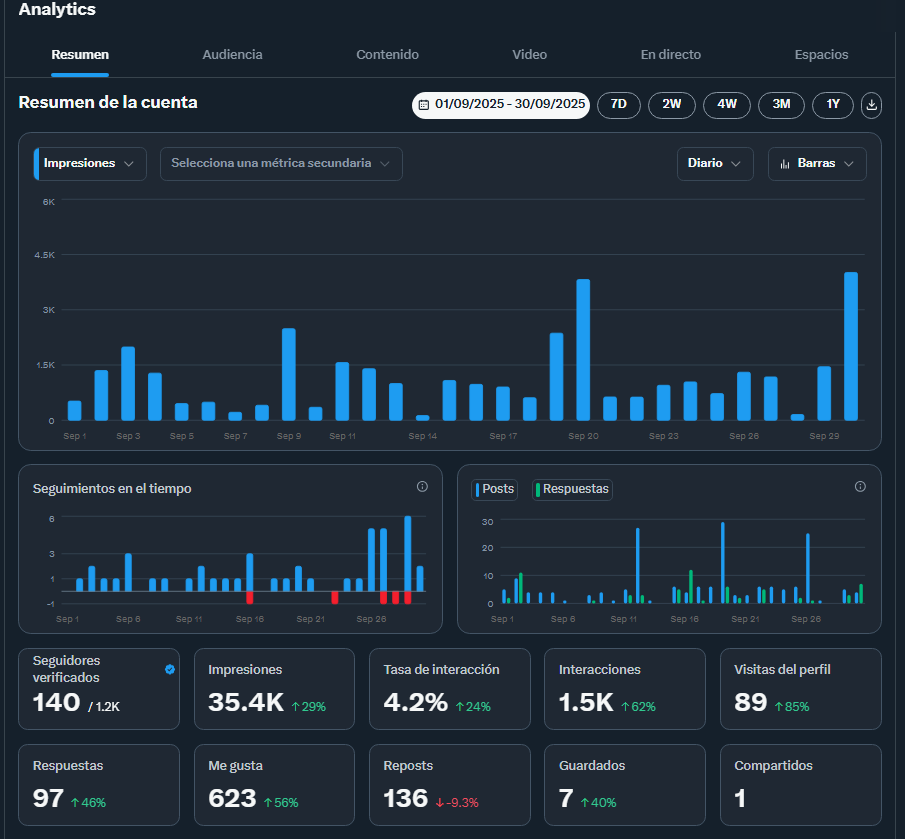Select the 3M time range
This screenshot has height=839, width=905.
[781, 105]
